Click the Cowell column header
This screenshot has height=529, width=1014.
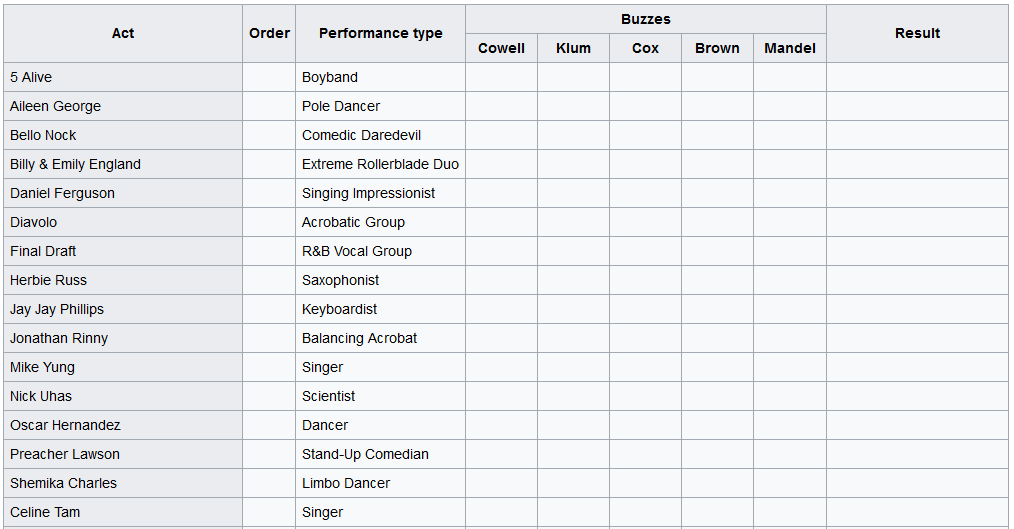tap(501, 48)
